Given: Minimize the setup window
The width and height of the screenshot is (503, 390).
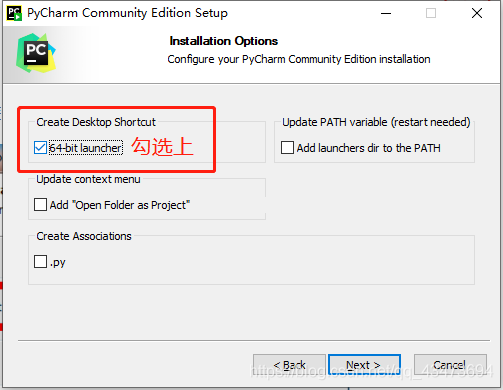Looking at the screenshot, I should point(386,13).
